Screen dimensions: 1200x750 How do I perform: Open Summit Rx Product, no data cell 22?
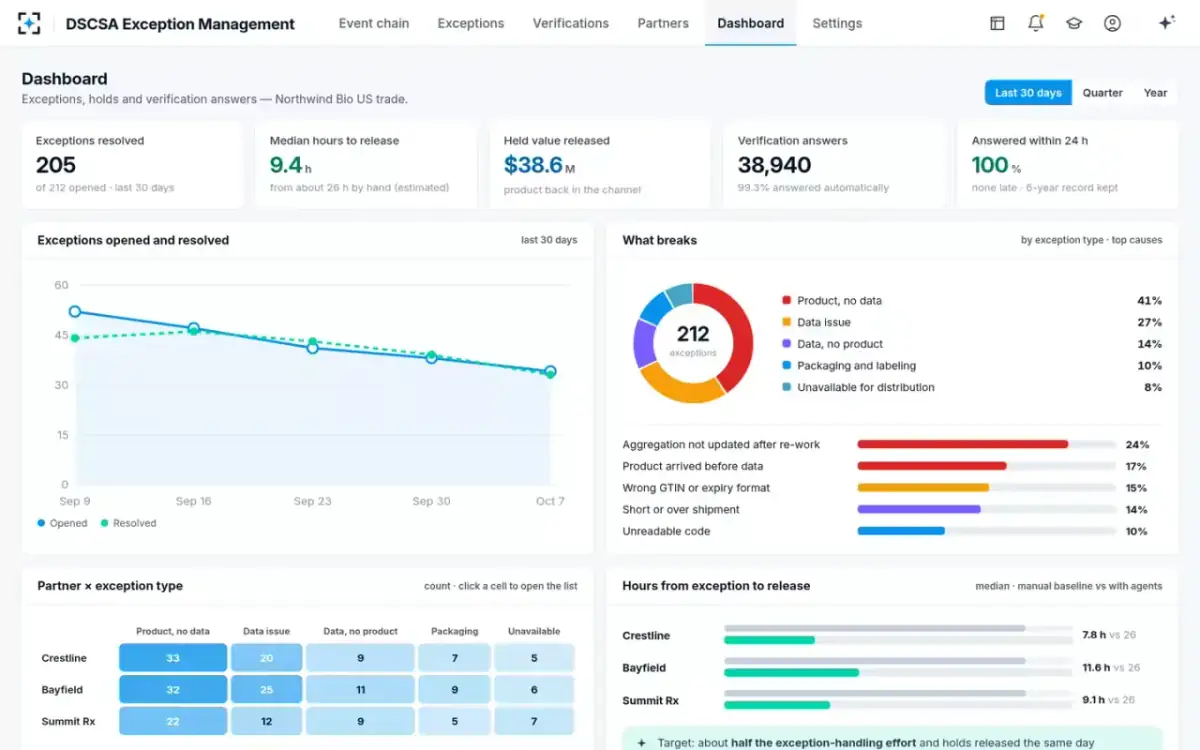173,721
